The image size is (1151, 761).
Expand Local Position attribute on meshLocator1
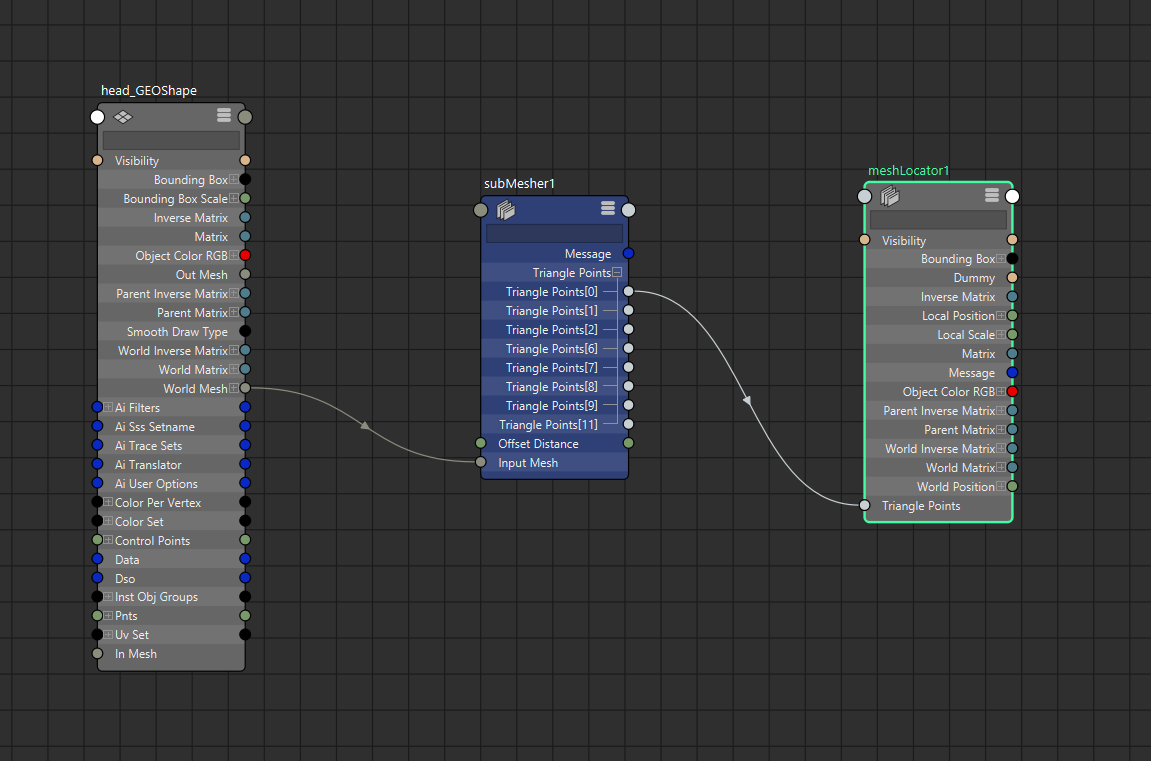coord(1001,316)
